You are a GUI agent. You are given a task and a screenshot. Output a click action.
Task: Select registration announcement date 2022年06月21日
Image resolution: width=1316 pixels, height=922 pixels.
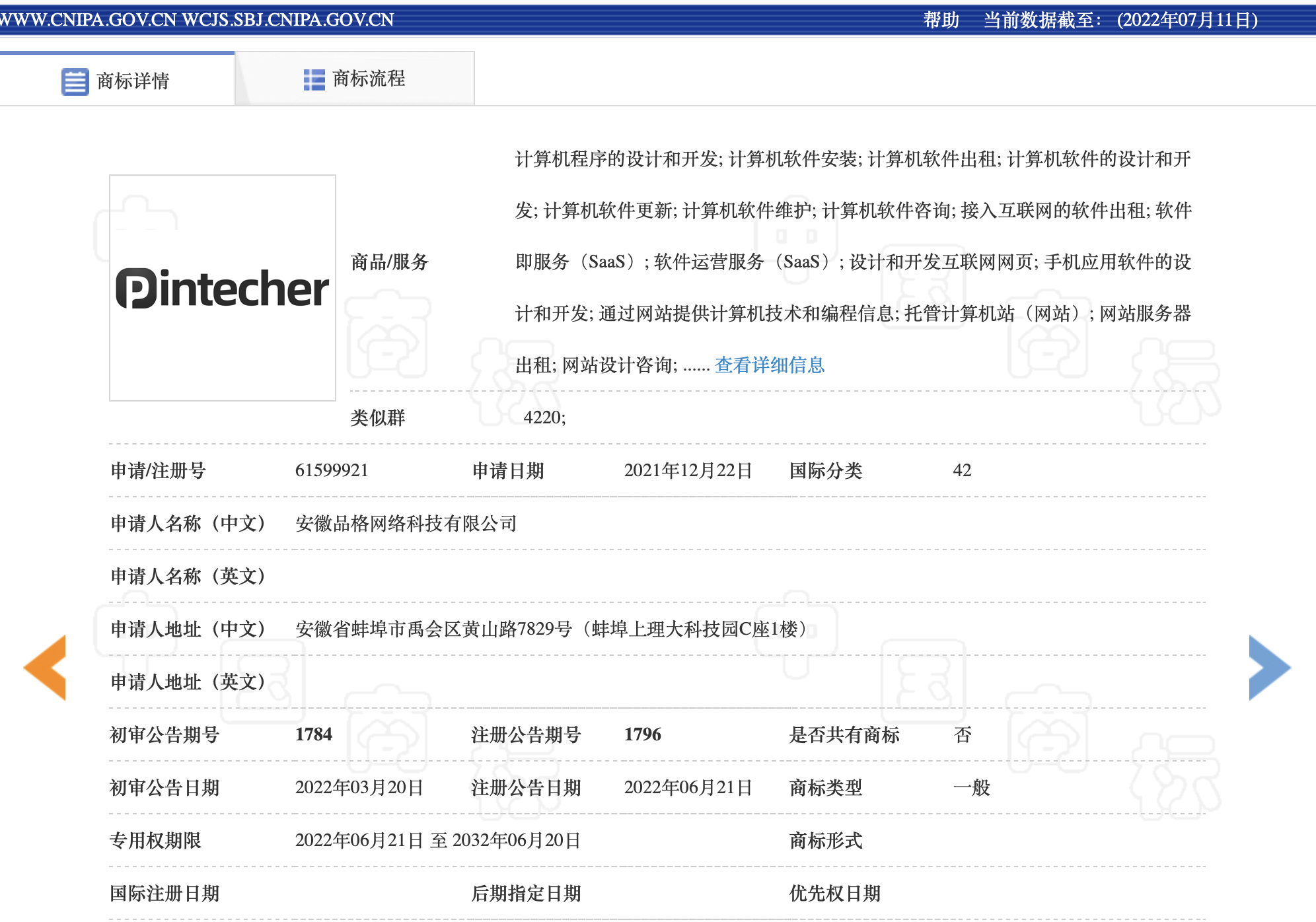tap(688, 787)
